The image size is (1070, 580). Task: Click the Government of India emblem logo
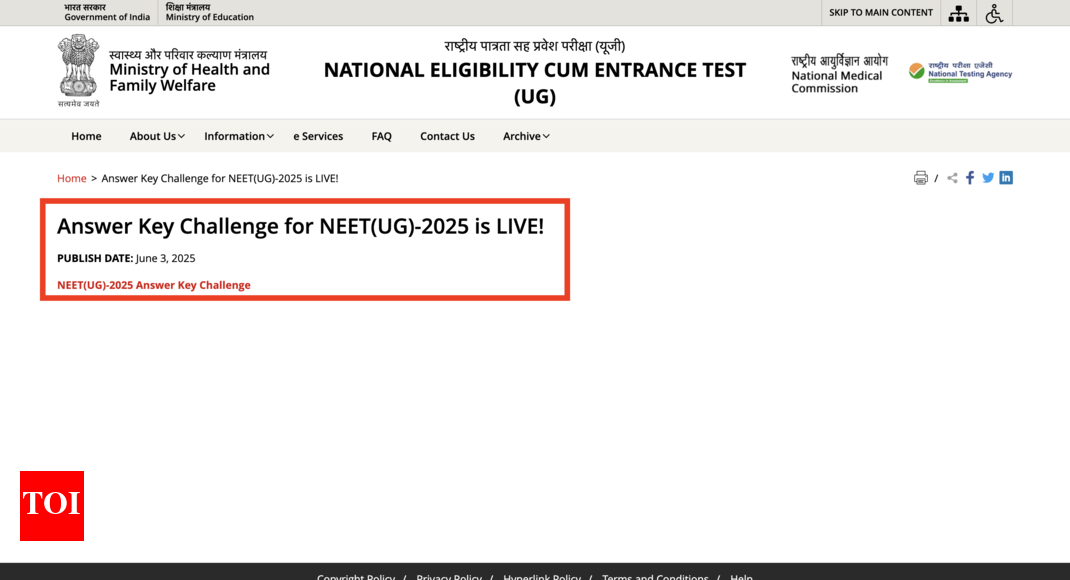[x=78, y=68]
